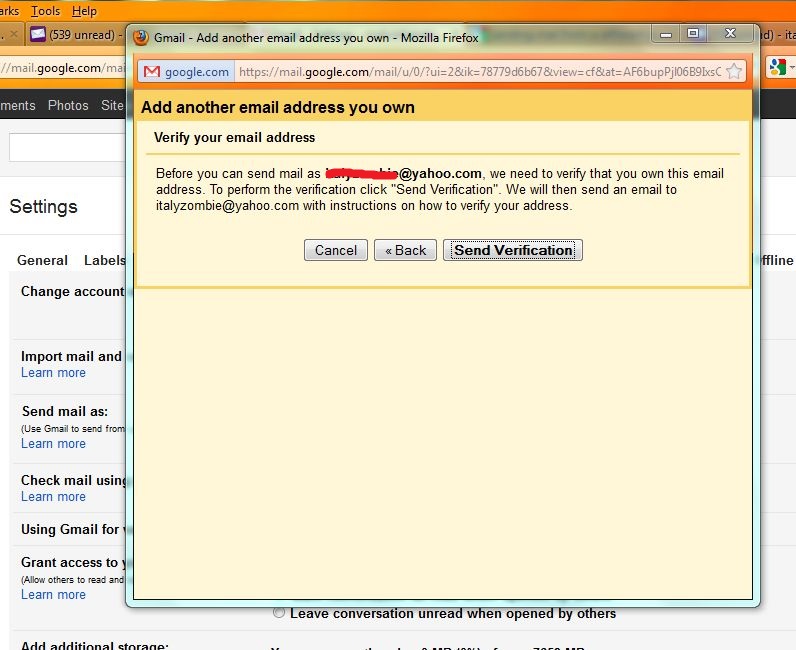This screenshot has width=796, height=650.
Task: Click the main window mail.google.com address bar
Action: coord(62,68)
